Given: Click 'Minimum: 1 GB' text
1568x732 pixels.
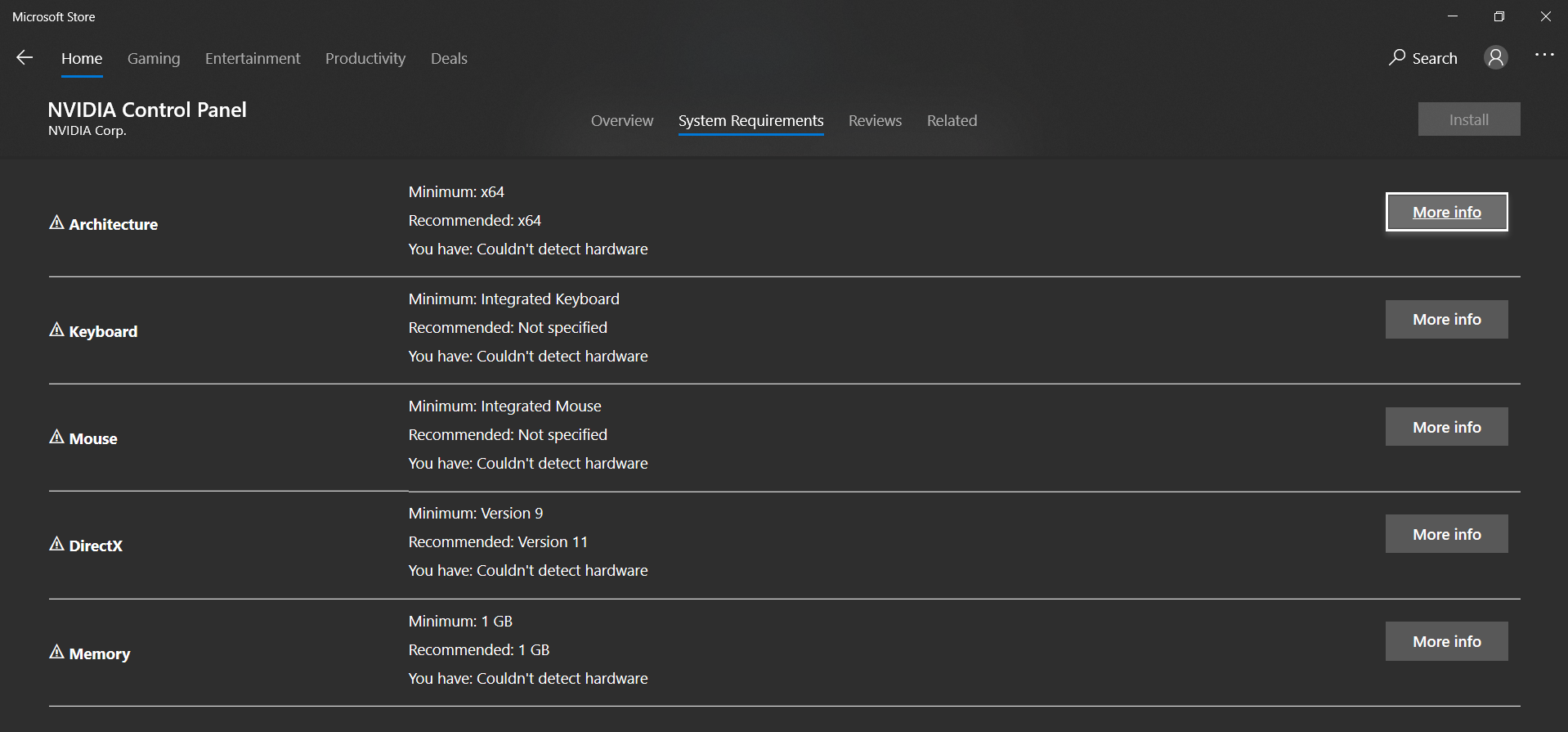Looking at the screenshot, I should coord(460,621).
